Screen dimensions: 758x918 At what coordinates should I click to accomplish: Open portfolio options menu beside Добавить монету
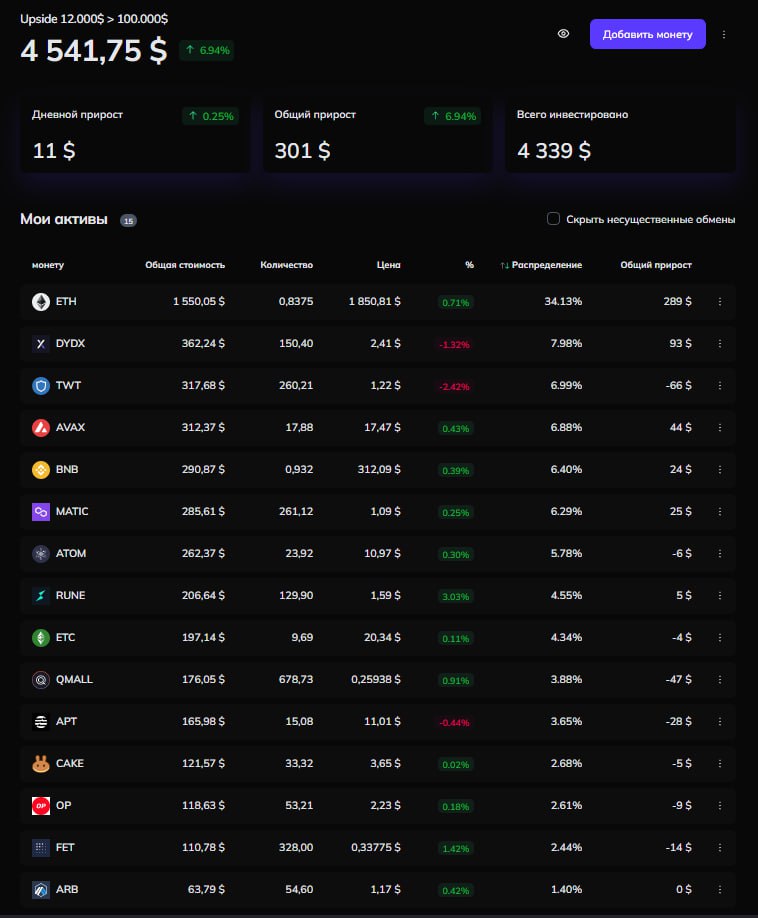724,34
